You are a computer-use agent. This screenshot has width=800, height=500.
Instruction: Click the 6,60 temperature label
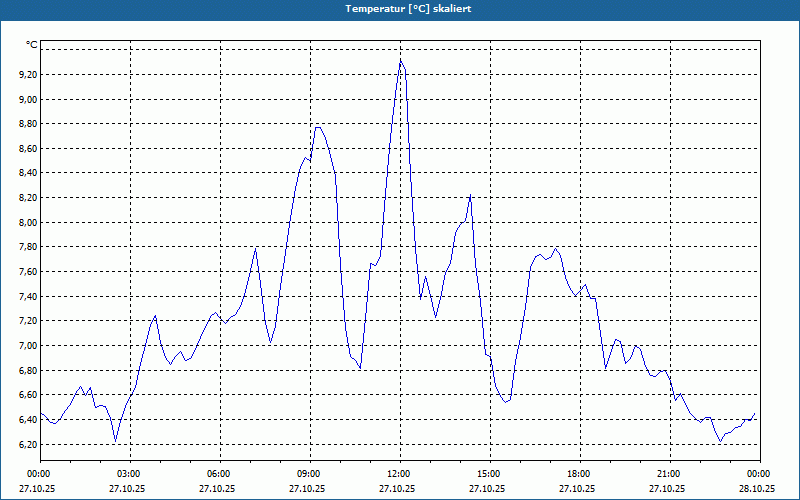pos(29,395)
